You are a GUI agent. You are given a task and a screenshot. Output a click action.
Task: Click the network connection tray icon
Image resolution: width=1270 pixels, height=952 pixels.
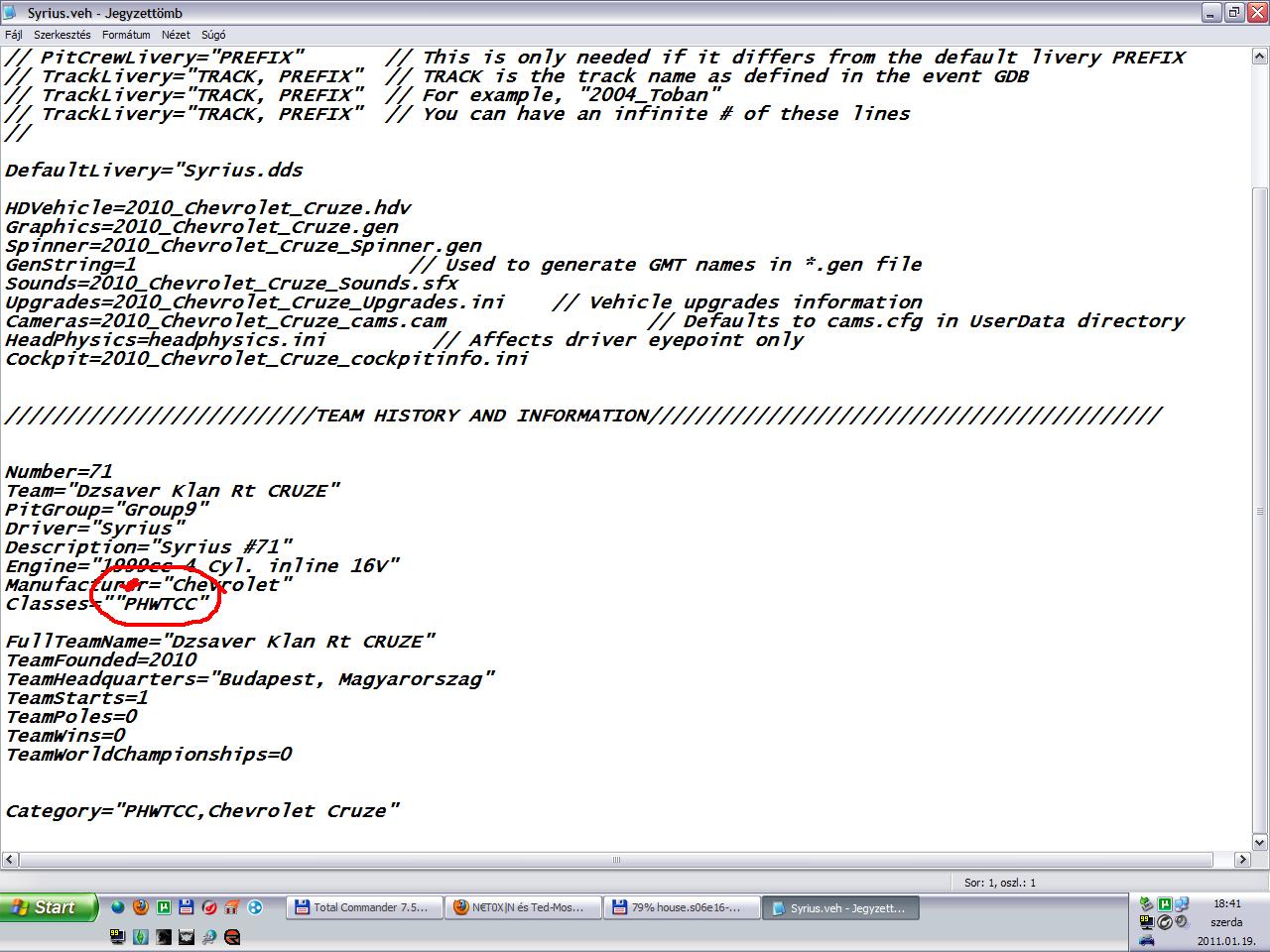click(x=1182, y=904)
